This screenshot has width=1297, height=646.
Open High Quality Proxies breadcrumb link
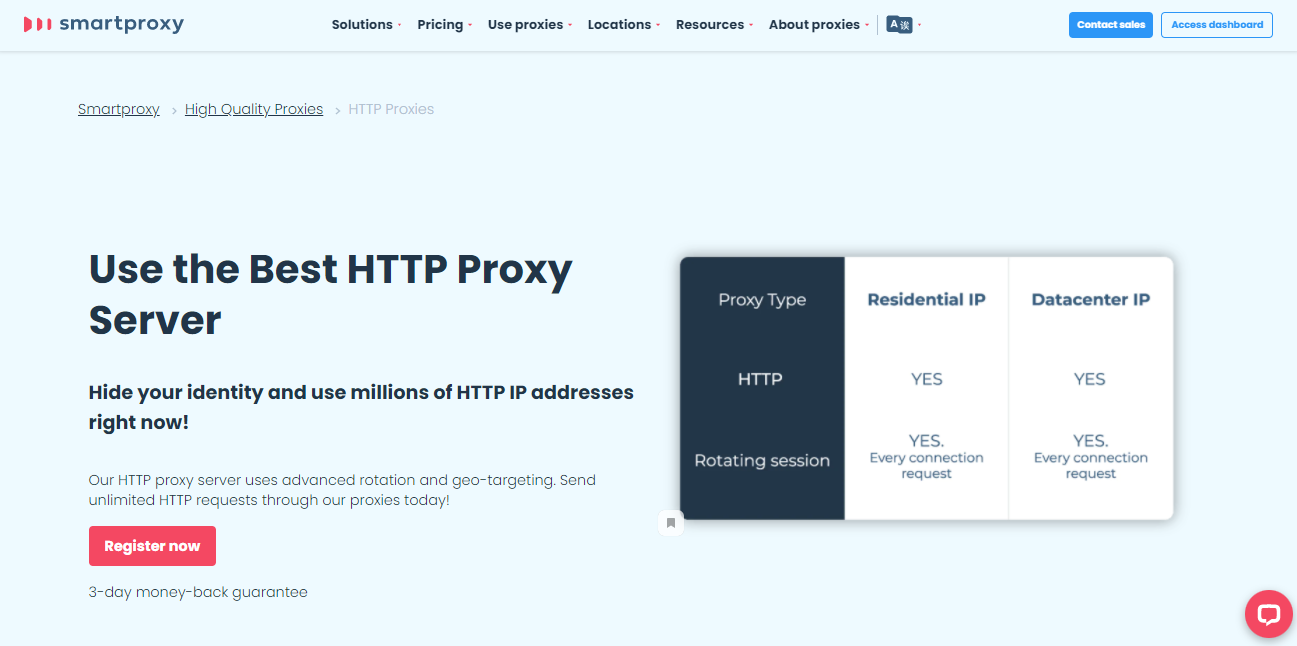pos(254,109)
